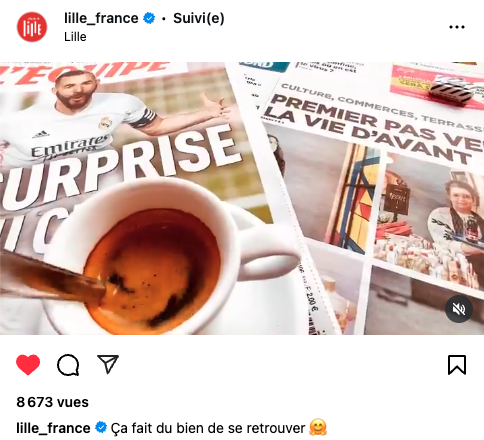Open the Suivi(e) following options
484x440 pixels.
pyautogui.click(x=199, y=18)
